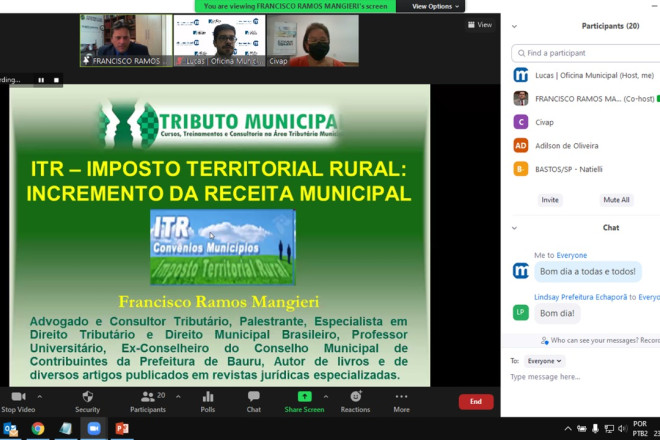Image resolution: width=660 pixels, height=440 pixels.
Task: Click BASTOS/SP - Natielli participant name
Action: pos(569,170)
